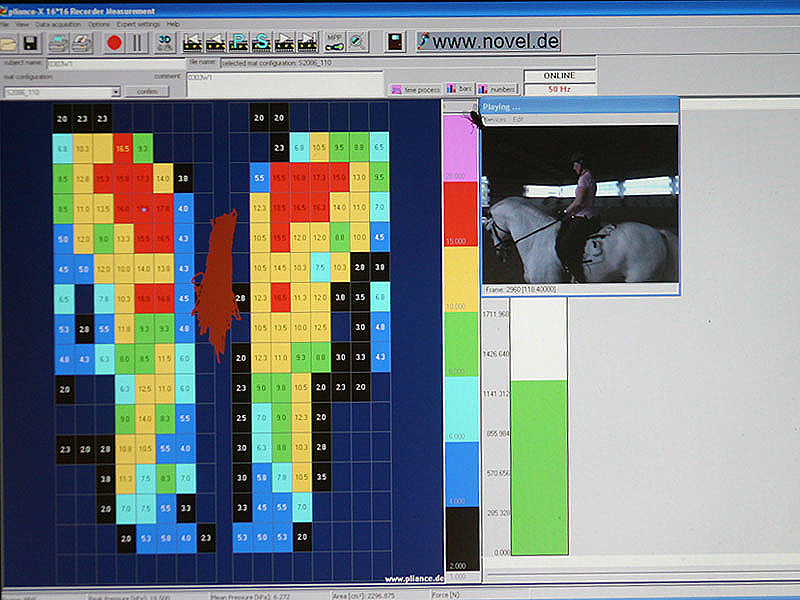Switch to the 3D view icon
The image size is (800, 600).
[x=164, y=43]
